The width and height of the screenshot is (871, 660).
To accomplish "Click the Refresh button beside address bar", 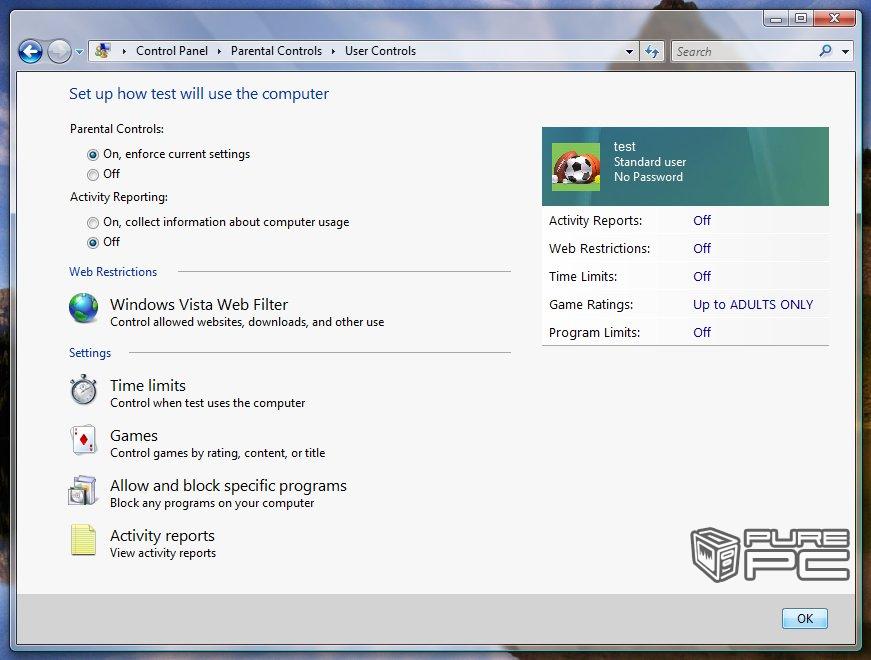I will (x=652, y=52).
